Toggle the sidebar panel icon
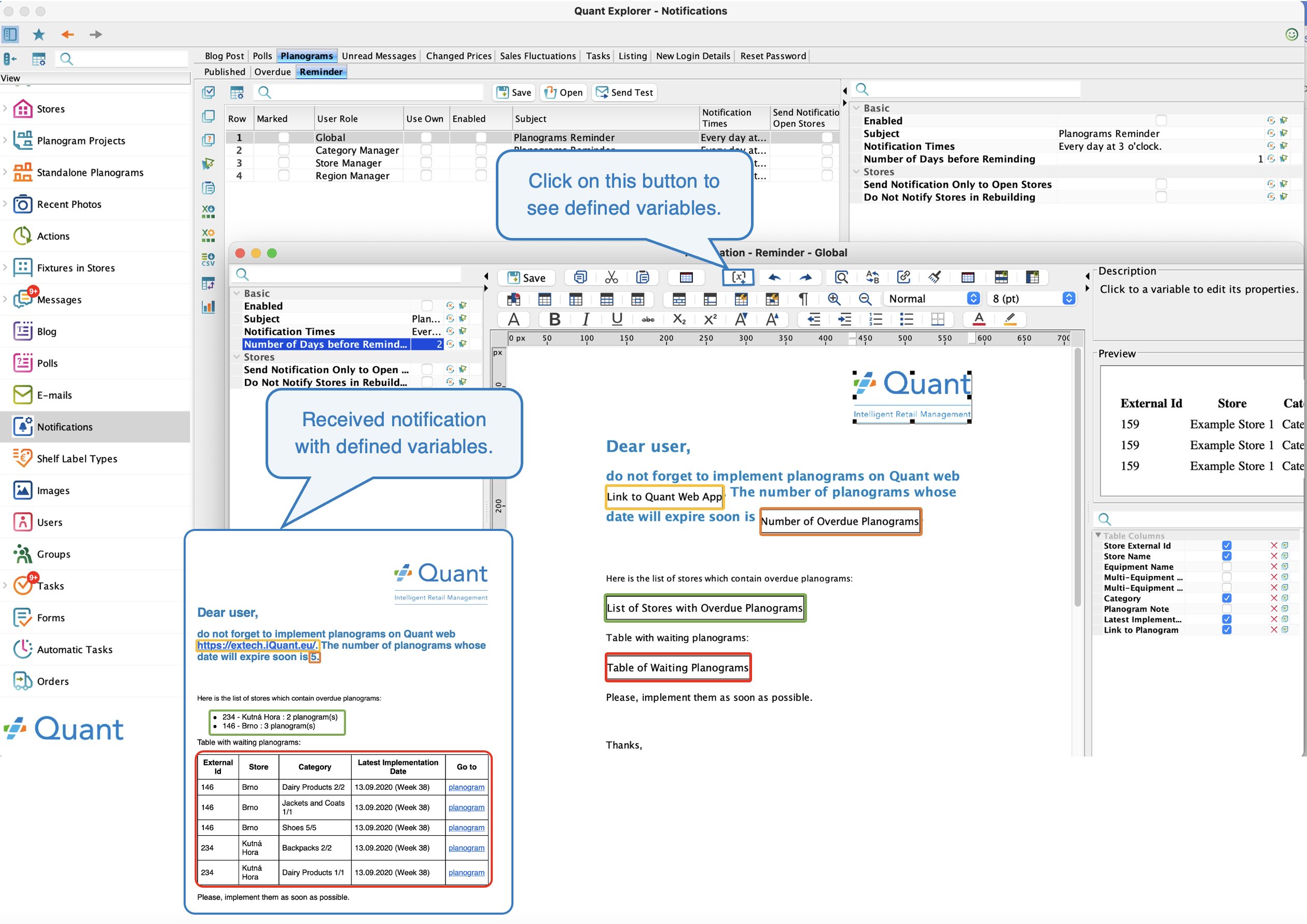Image resolution: width=1307 pixels, height=924 pixels. 10,34
